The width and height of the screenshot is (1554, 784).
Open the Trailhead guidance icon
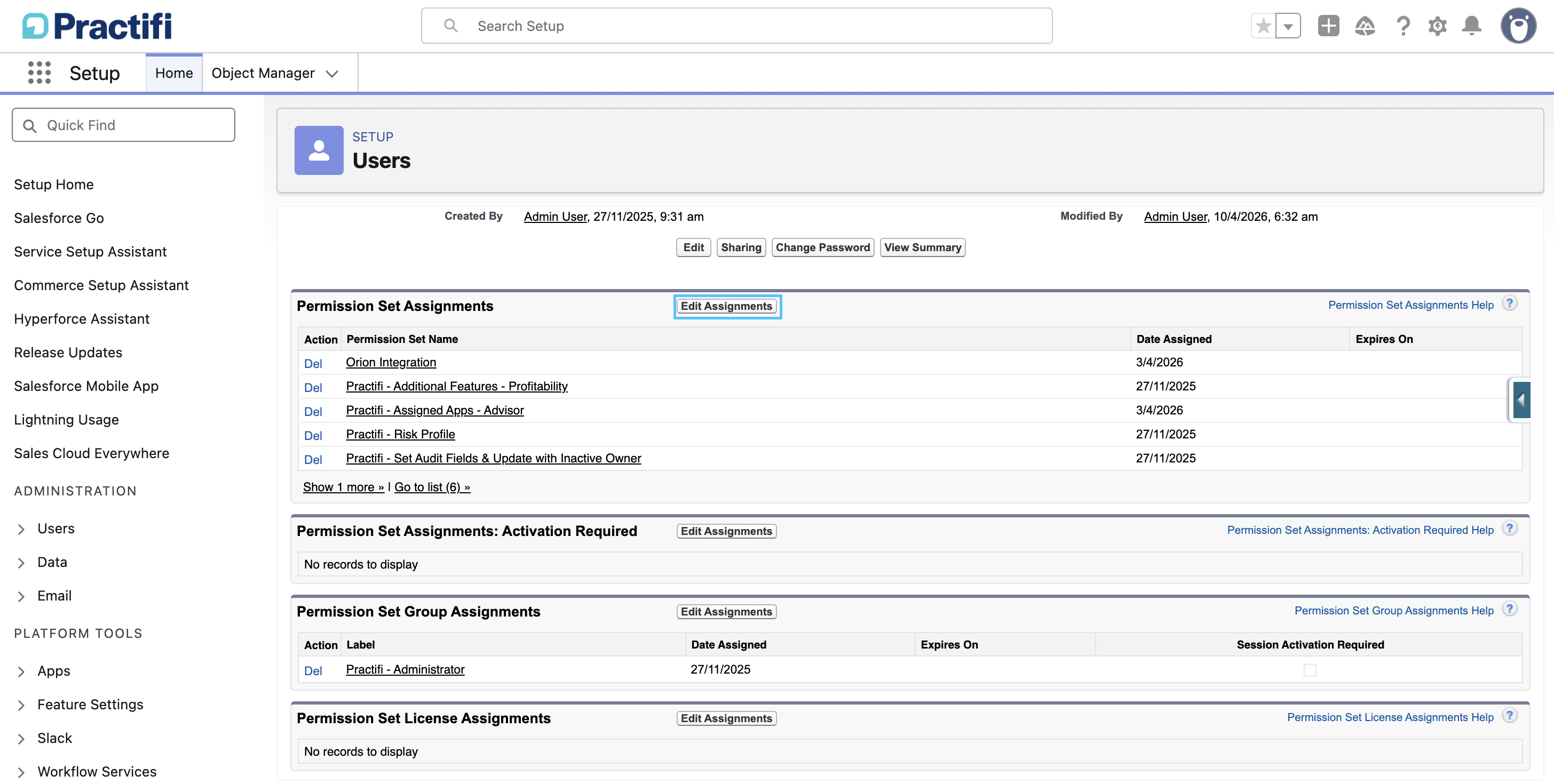pyautogui.click(x=1365, y=26)
